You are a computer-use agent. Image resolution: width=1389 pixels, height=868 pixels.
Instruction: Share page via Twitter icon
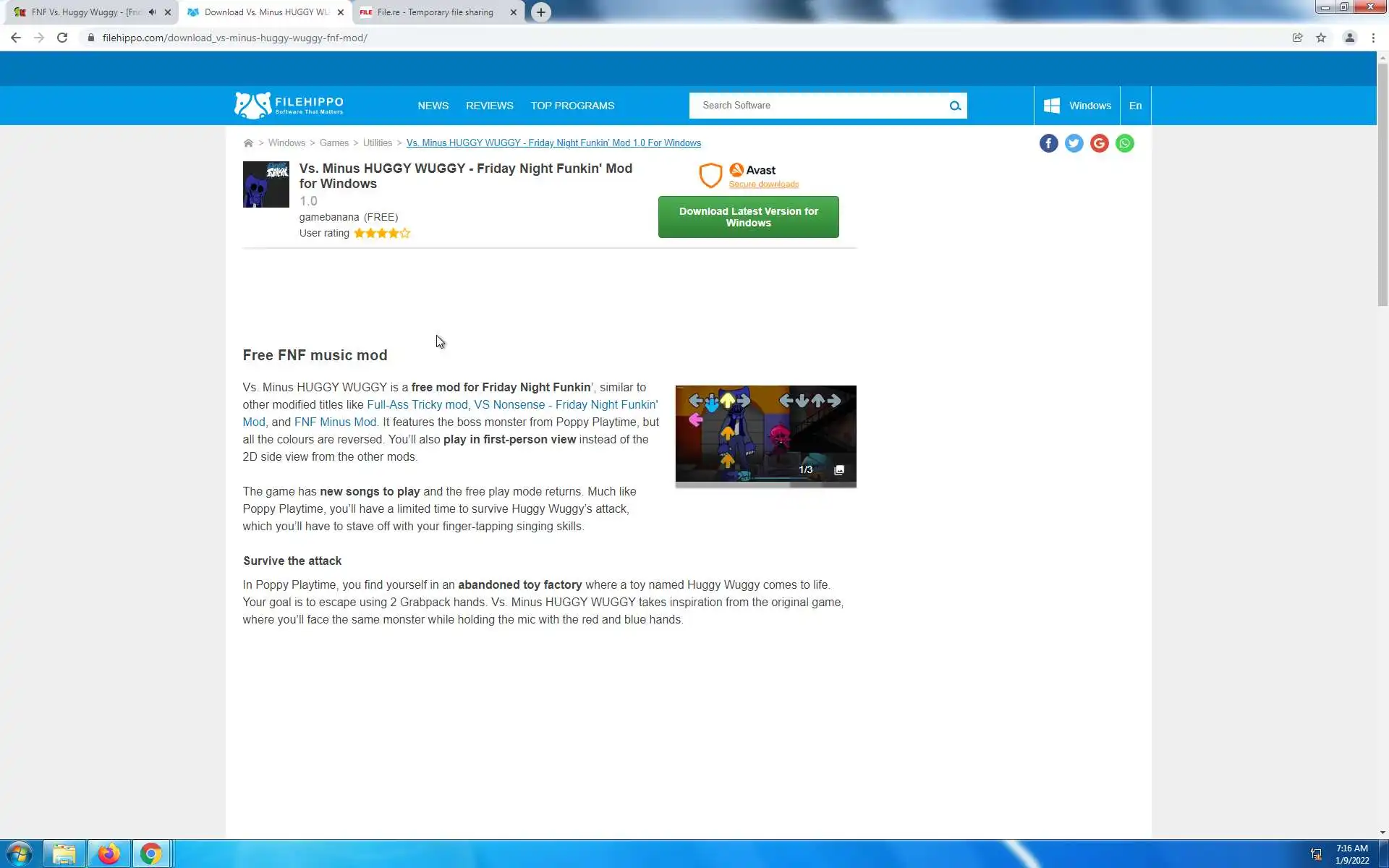tap(1074, 143)
